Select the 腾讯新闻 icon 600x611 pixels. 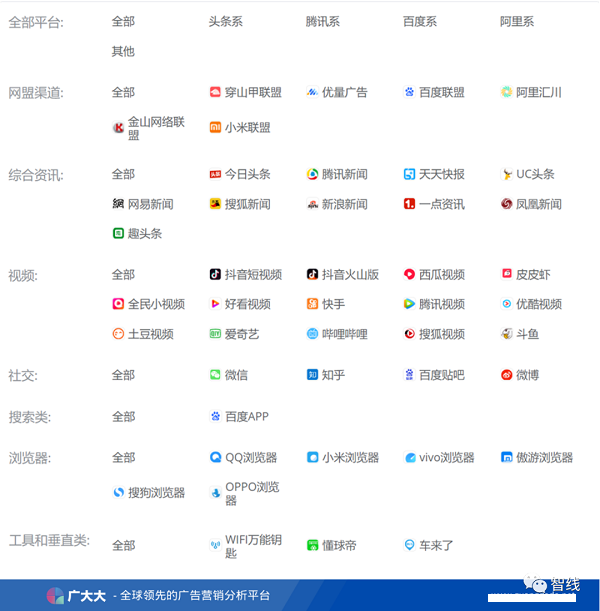tap(312, 174)
